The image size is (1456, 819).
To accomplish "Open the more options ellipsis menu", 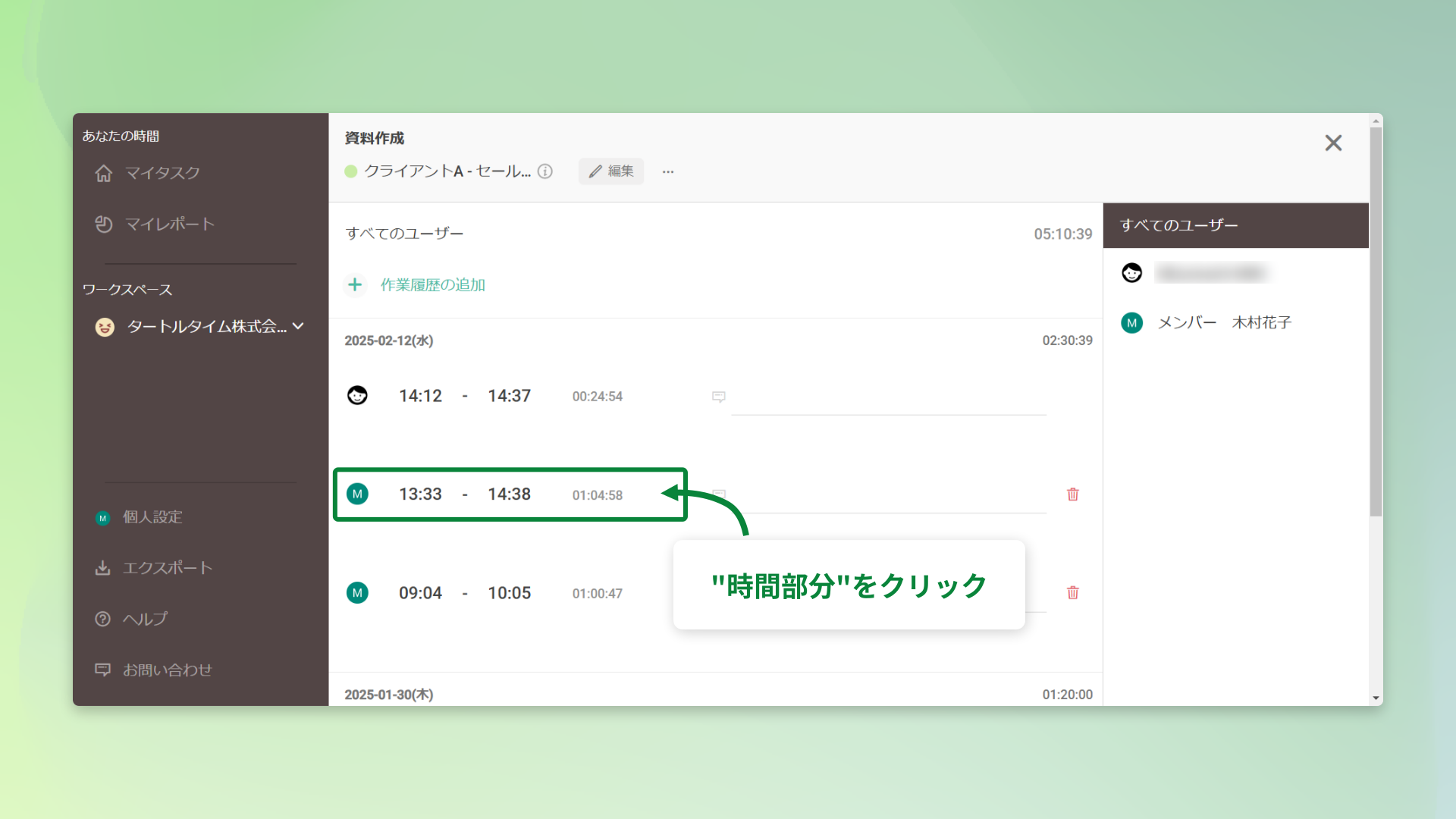I will point(667,171).
